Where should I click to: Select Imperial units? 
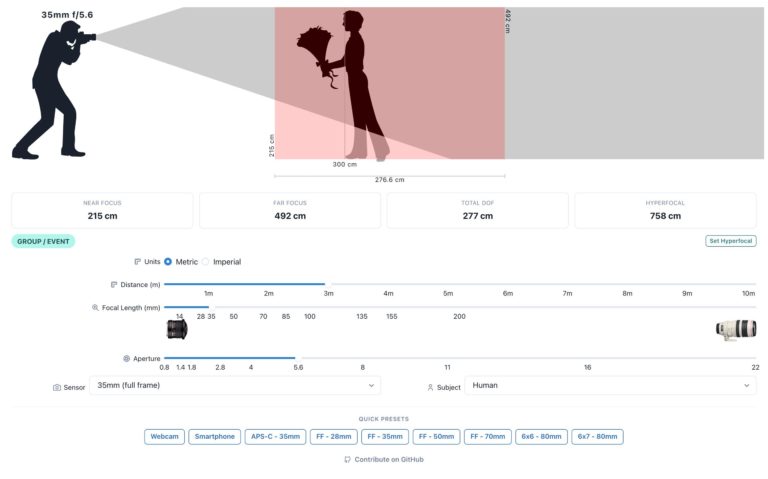point(206,262)
